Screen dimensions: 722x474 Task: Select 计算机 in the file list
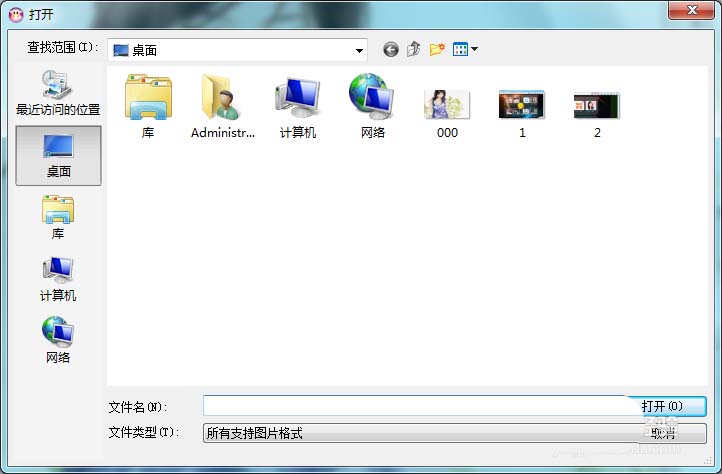pos(298,106)
